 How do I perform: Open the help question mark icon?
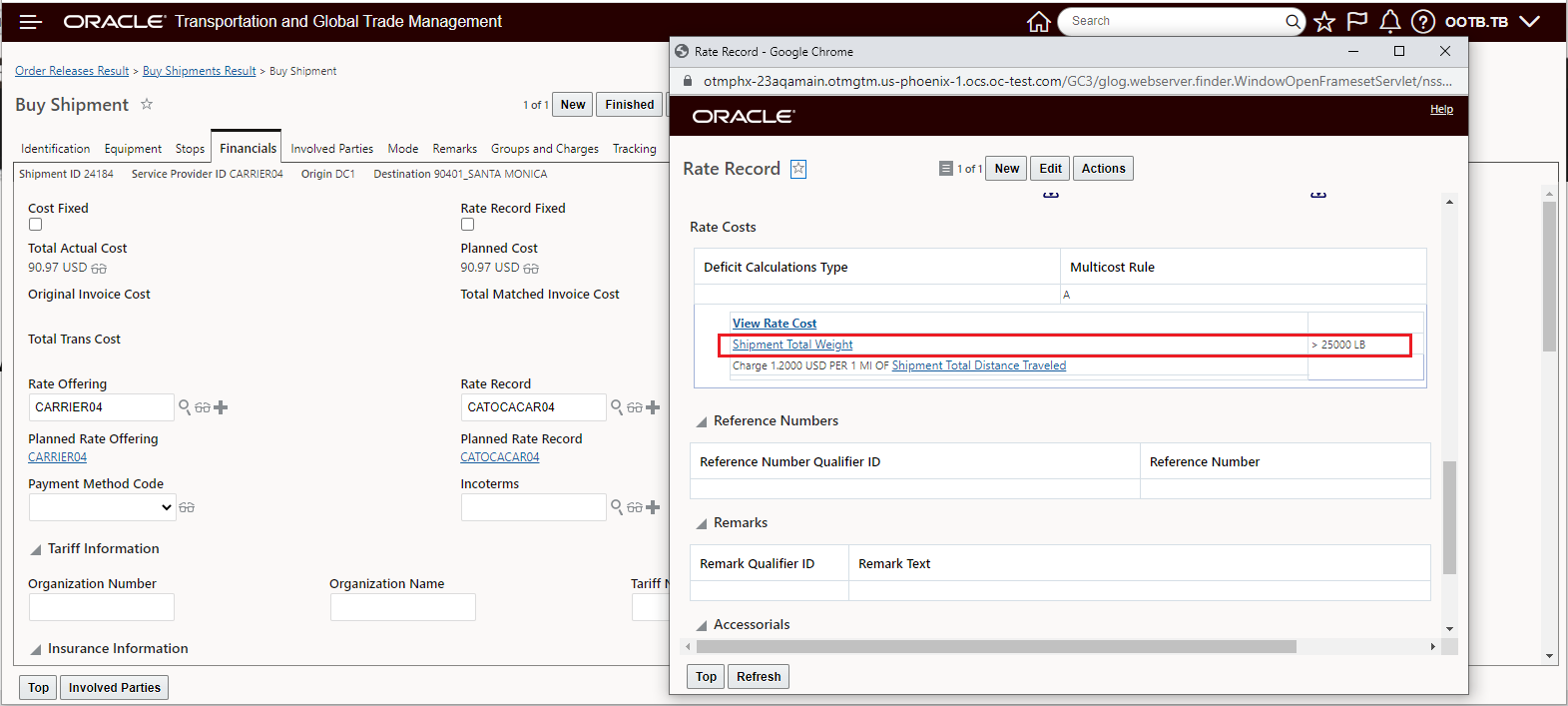tap(1423, 21)
